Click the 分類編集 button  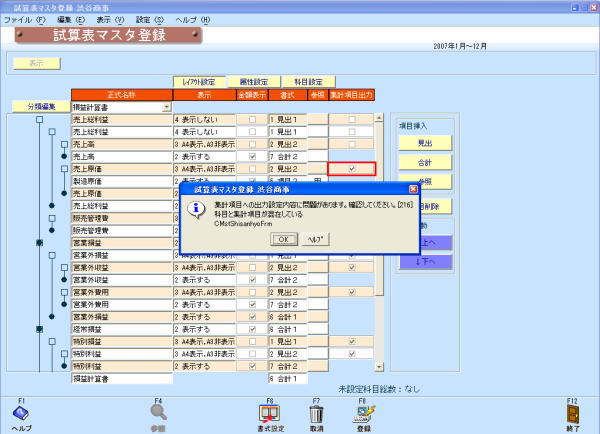coord(34,106)
